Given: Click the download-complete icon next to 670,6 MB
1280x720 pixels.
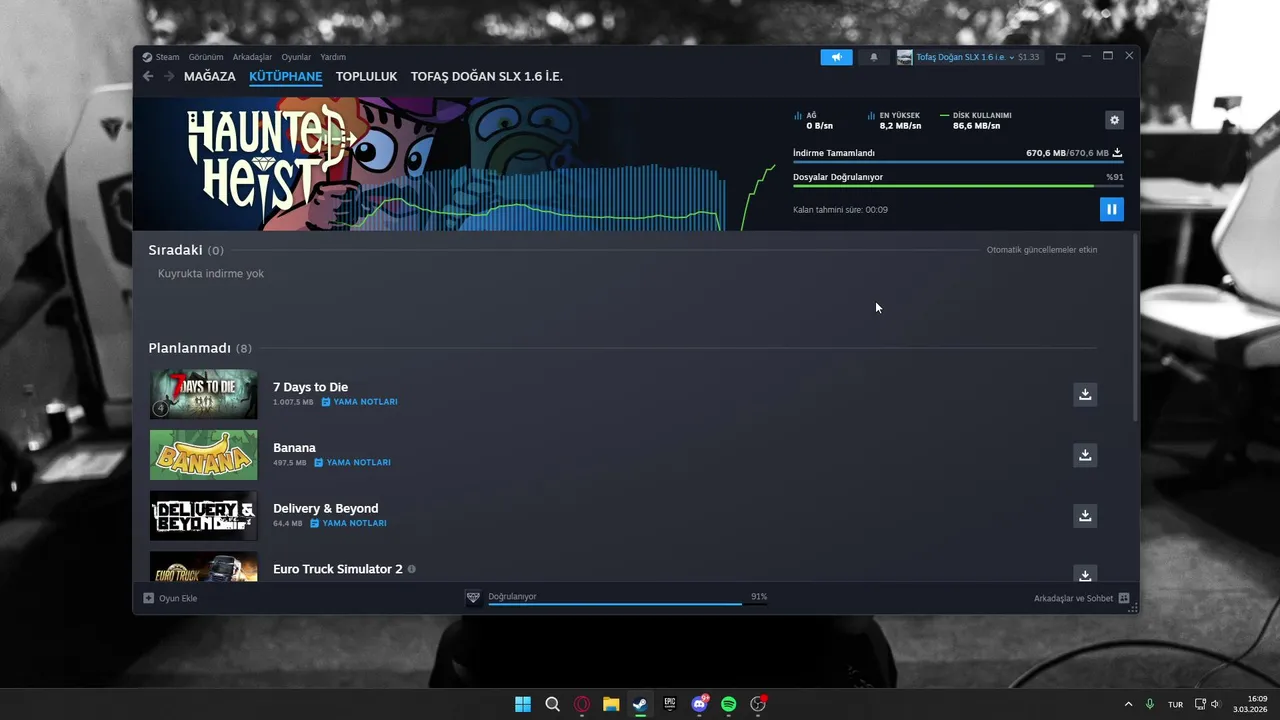Looking at the screenshot, I should 1117,153.
